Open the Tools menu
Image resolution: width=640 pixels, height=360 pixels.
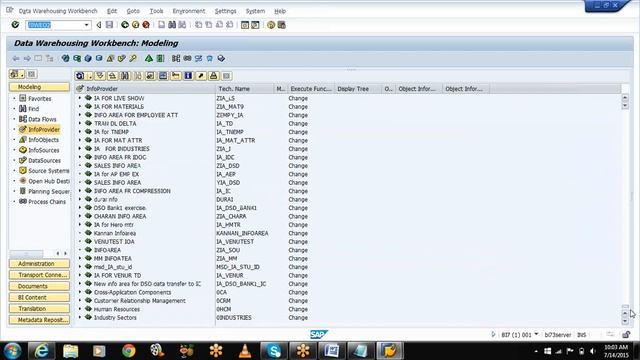pyautogui.click(x=156, y=11)
